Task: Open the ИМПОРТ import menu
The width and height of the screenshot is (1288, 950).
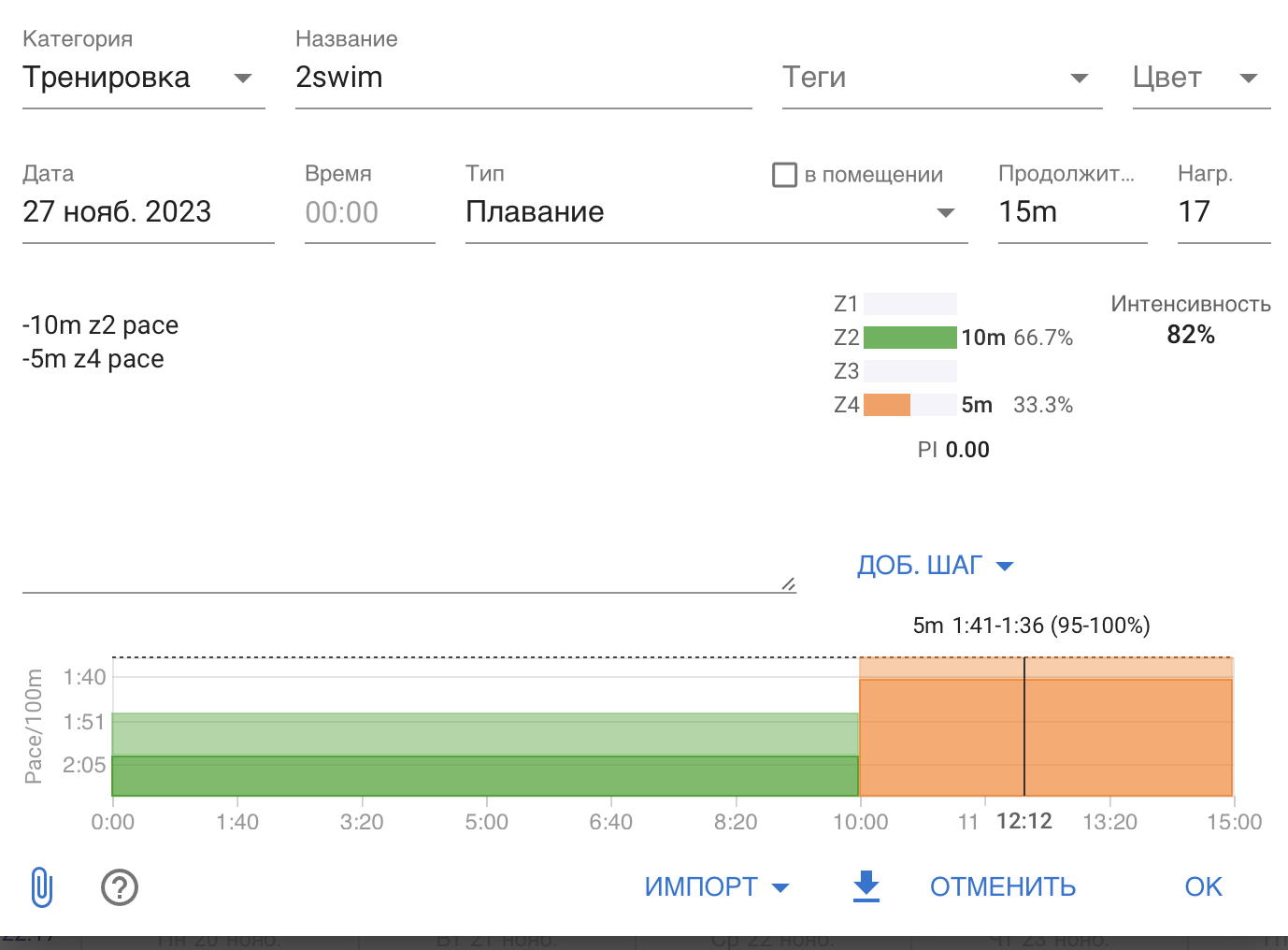Action: click(717, 886)
